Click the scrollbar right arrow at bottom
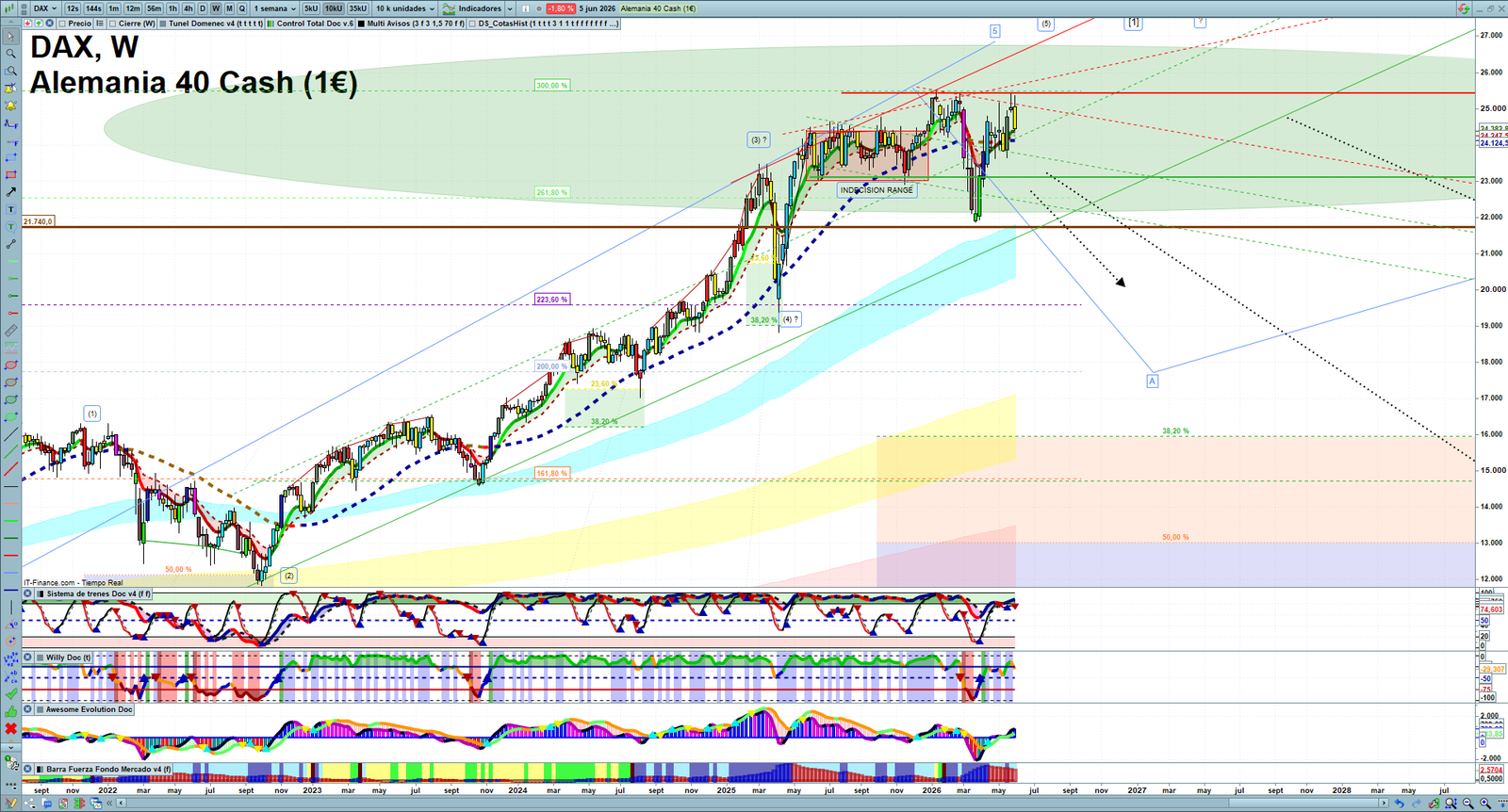The width and height of the screenshot is (1508, 812). pos(1384,803)
